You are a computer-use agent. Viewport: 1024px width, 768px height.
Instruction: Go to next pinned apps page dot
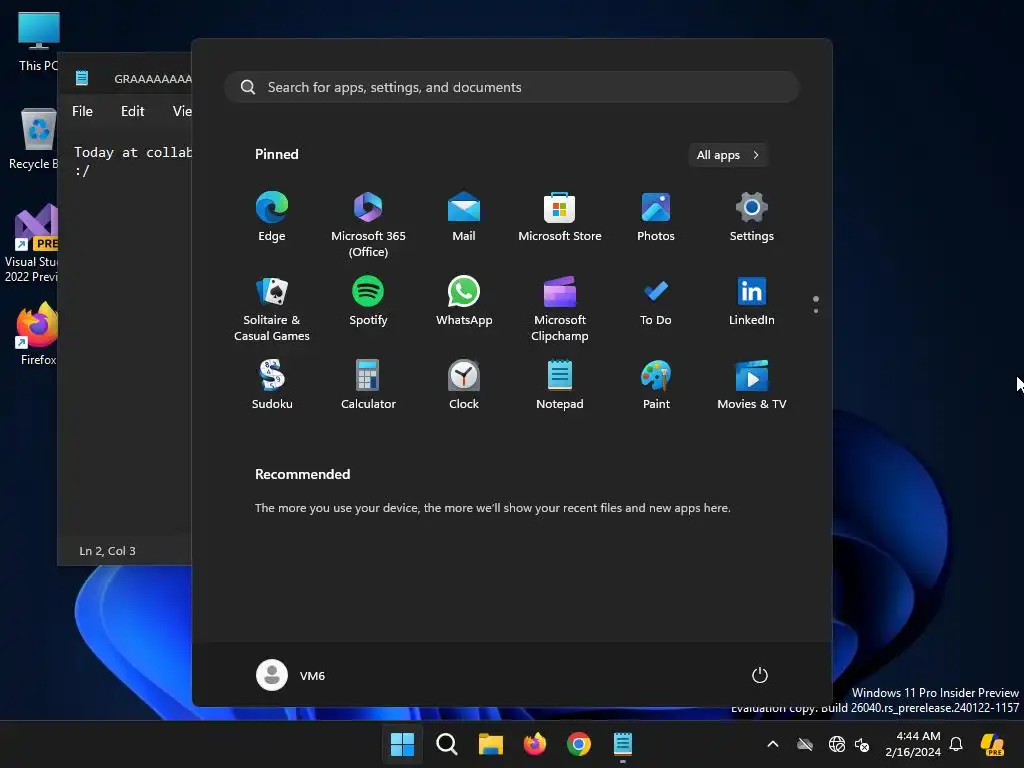tap(816, 311)
